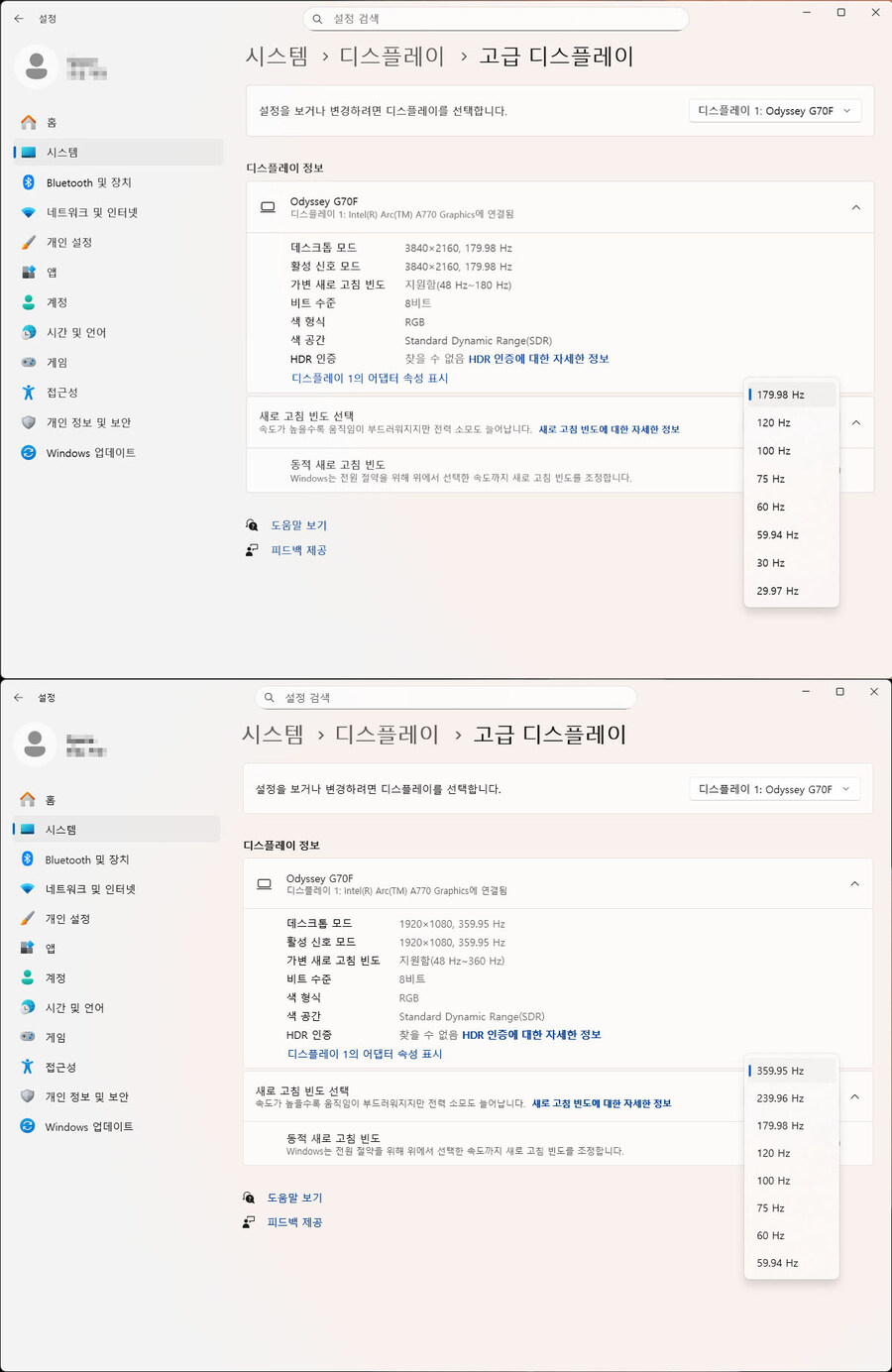Image resolution: width=892 pixels, height=1372 pixels.
Task: Open 시간 및 언어 settings
Action: (78, 332)
